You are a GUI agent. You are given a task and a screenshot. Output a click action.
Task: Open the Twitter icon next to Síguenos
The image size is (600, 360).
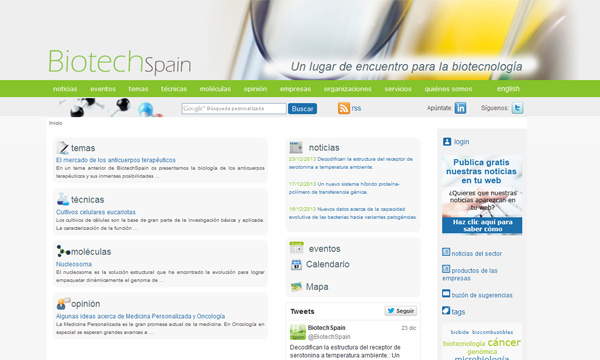(517, 108)
